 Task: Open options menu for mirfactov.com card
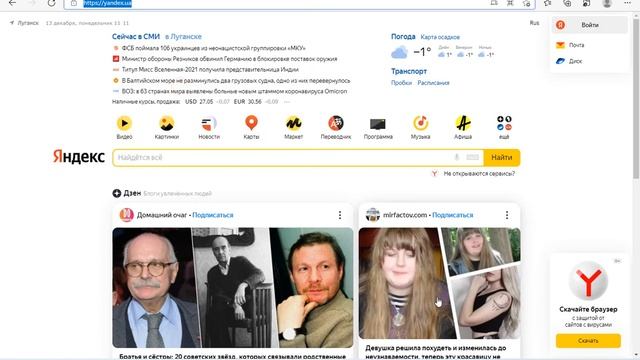pyautogui.click(x=507, y=215)
